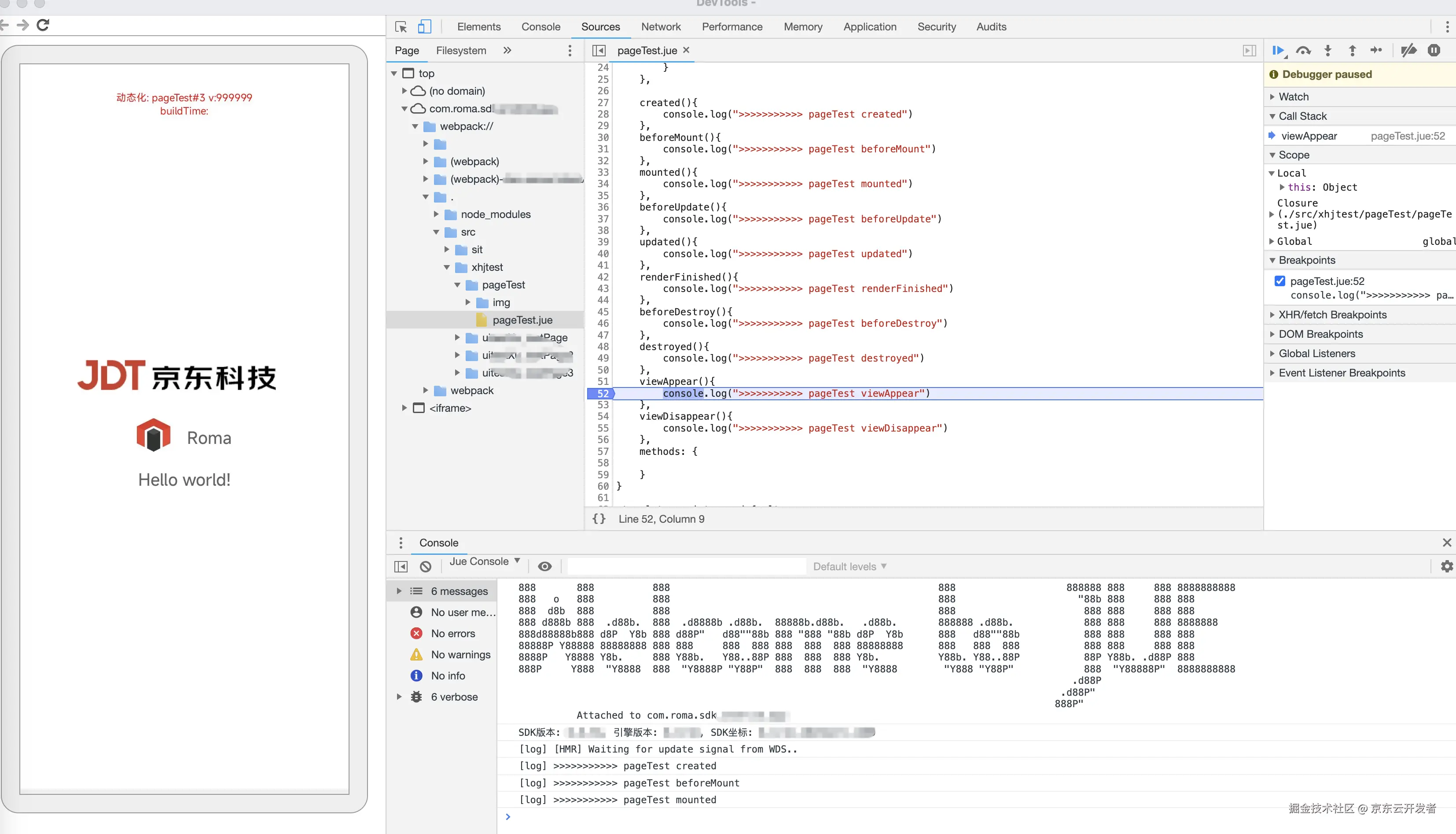This screenshot has height=834, width=1456.
Task: Pretty print the source with braces icon
Action: tap(599, 519)
